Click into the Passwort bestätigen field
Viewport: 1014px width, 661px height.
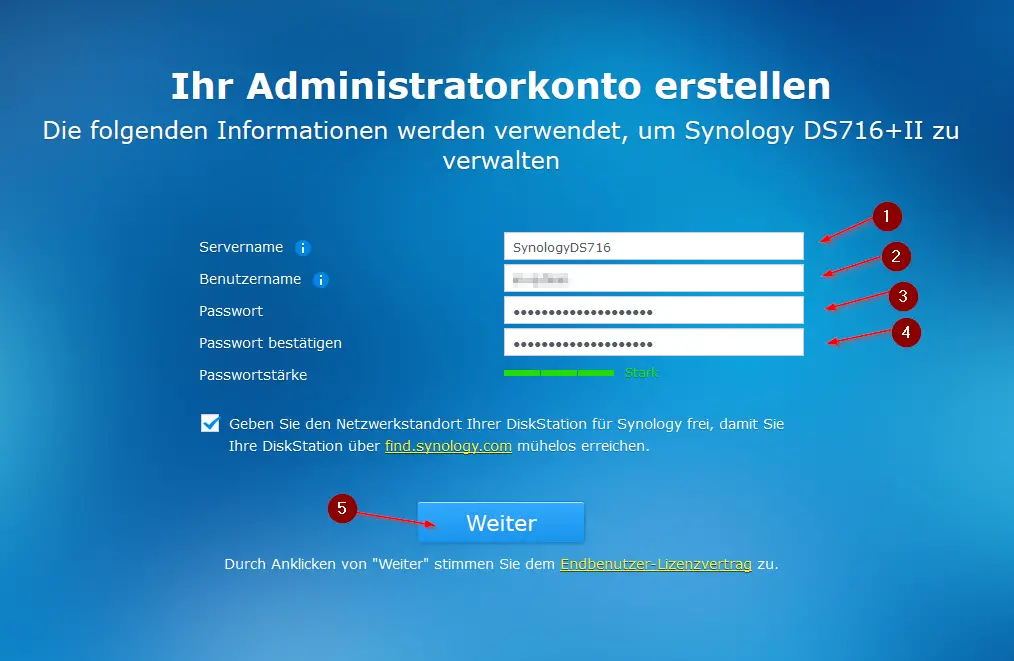[x=654, y=342]
